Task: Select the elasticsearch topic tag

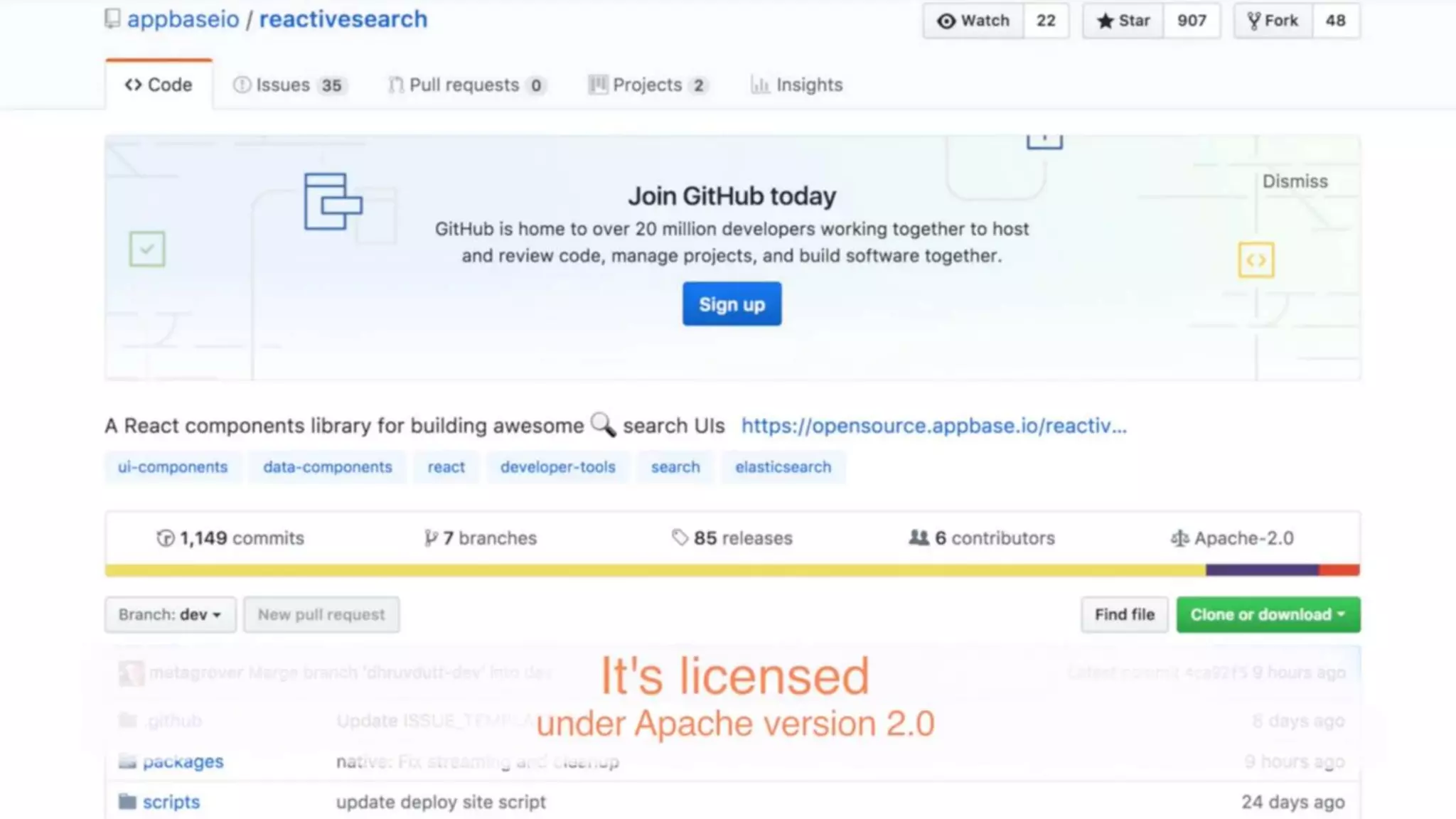Action: 783,467
